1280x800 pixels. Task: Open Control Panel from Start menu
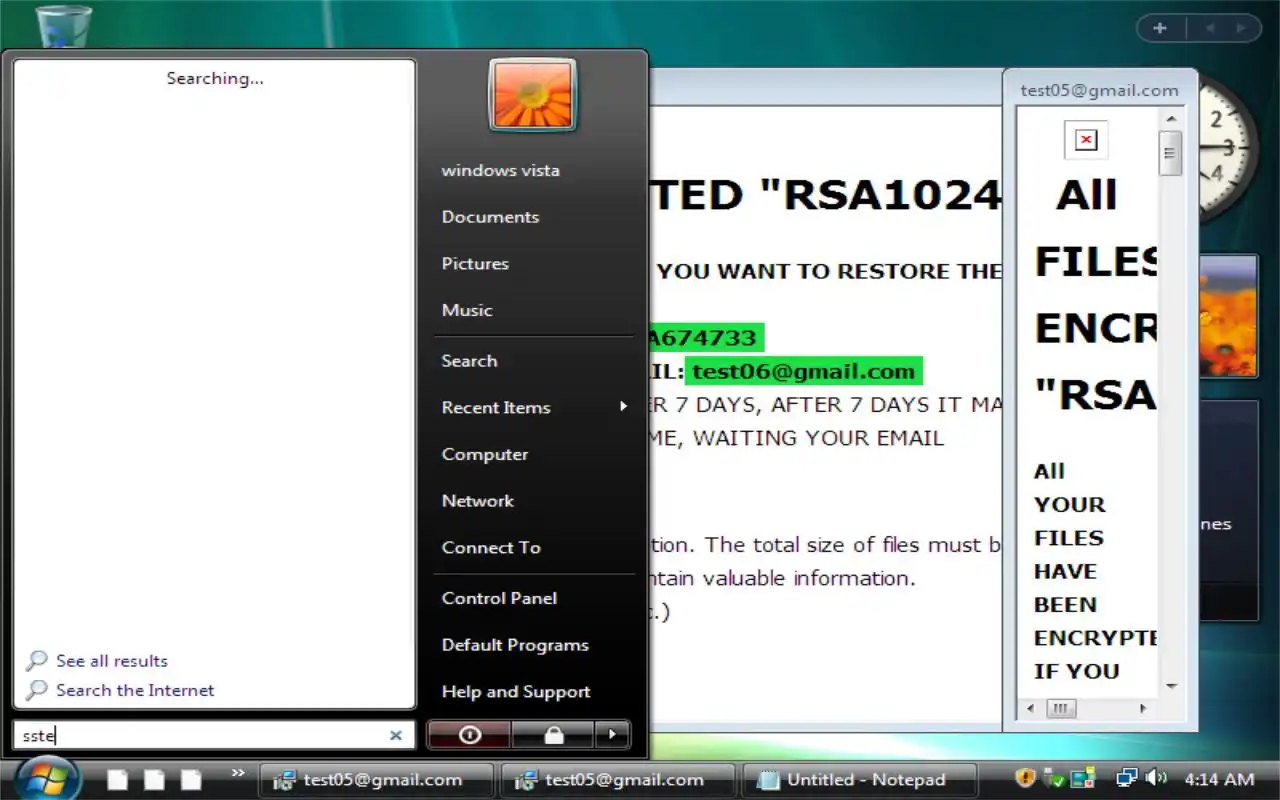point(499,598)
